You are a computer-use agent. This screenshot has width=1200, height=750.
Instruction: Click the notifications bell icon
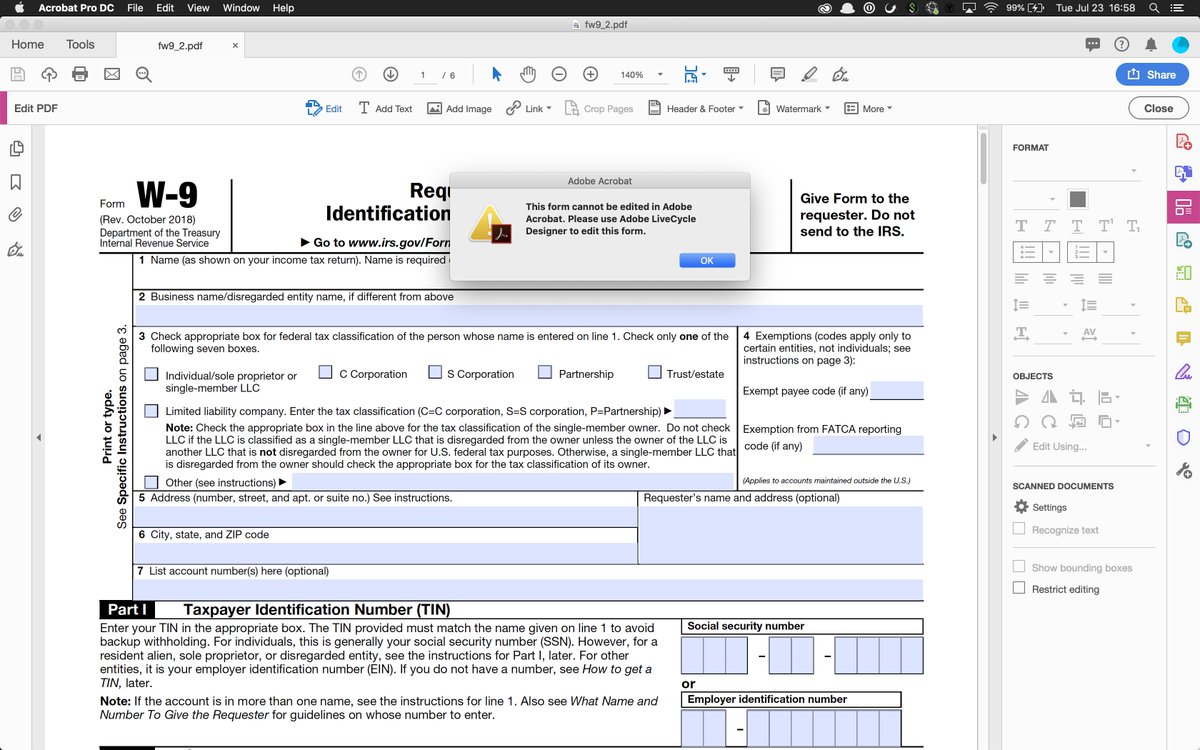tap(1151, 44)
